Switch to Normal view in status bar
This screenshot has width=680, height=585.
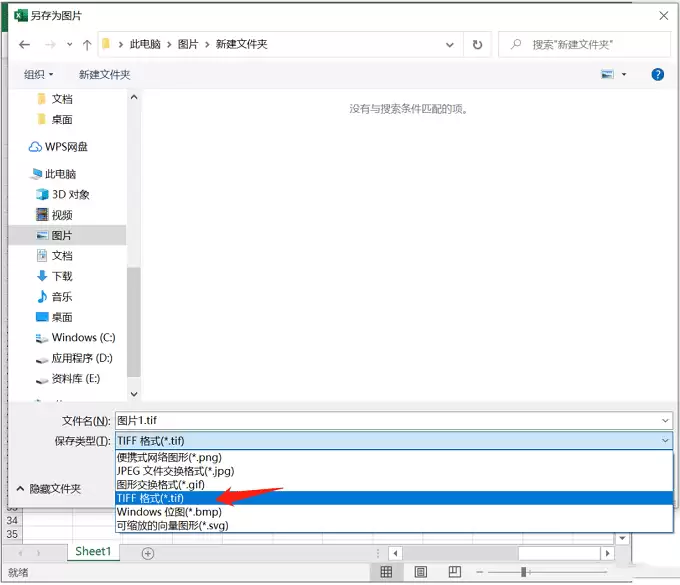tap(386, 572)
